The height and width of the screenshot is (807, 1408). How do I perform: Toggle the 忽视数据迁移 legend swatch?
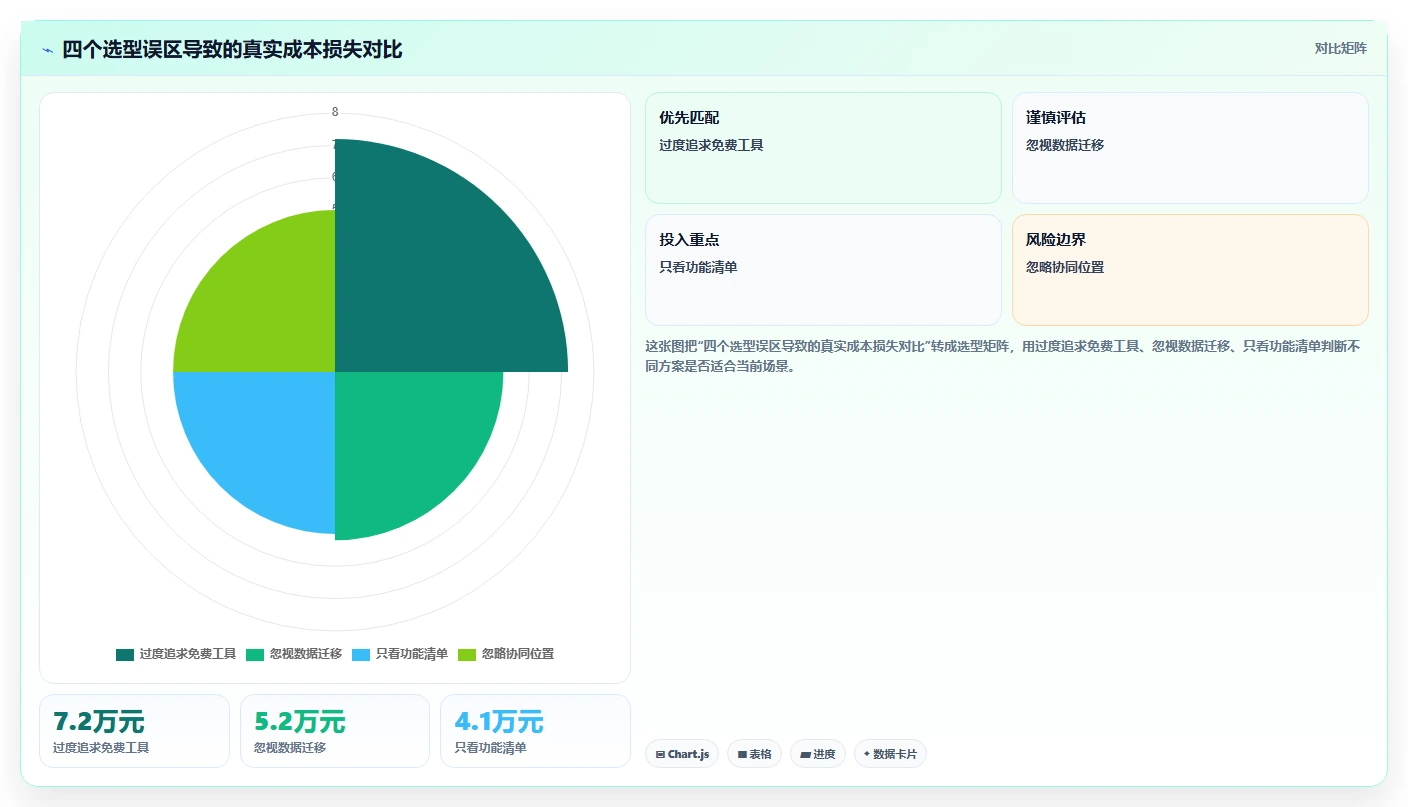[x=255, y=654]
